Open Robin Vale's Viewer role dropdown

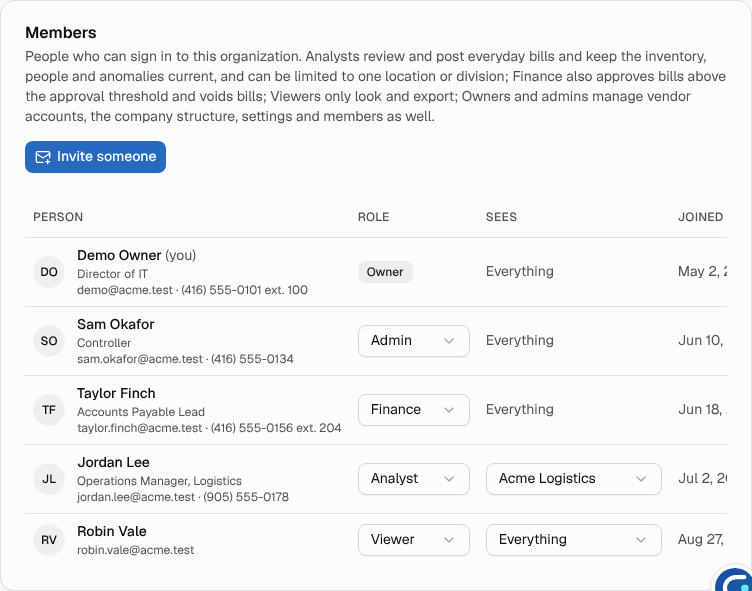413,540
